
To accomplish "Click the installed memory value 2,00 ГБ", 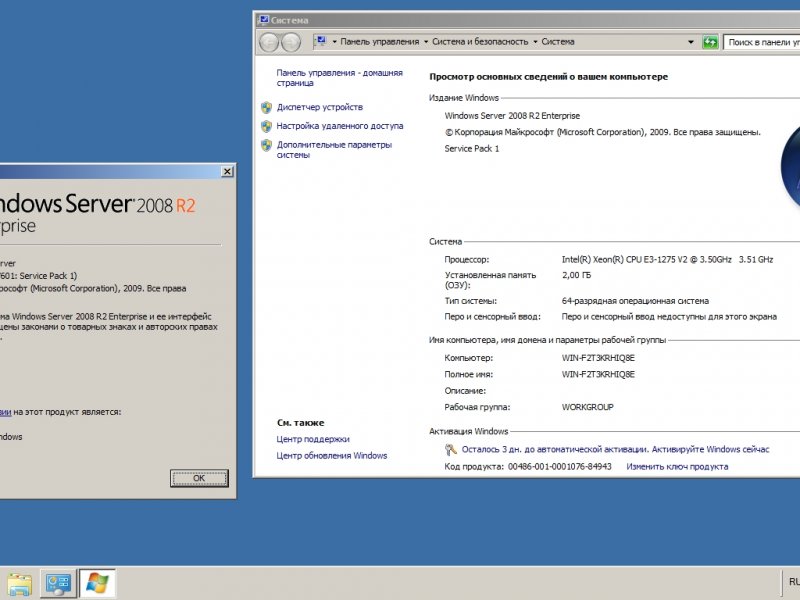I will [577, 275].
